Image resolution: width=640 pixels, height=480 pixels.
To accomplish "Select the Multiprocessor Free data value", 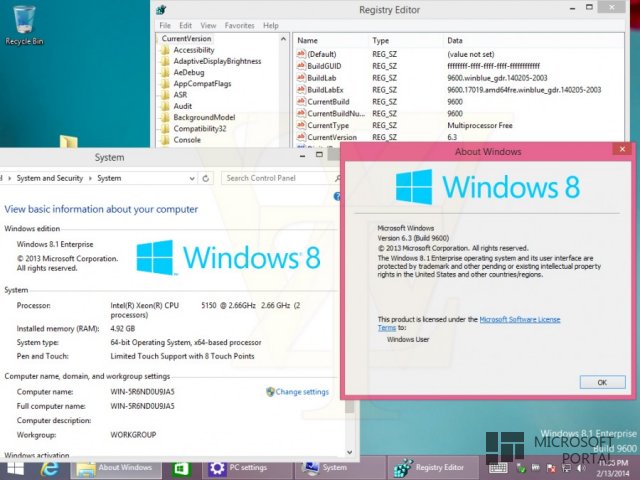I will coord(480,126).
